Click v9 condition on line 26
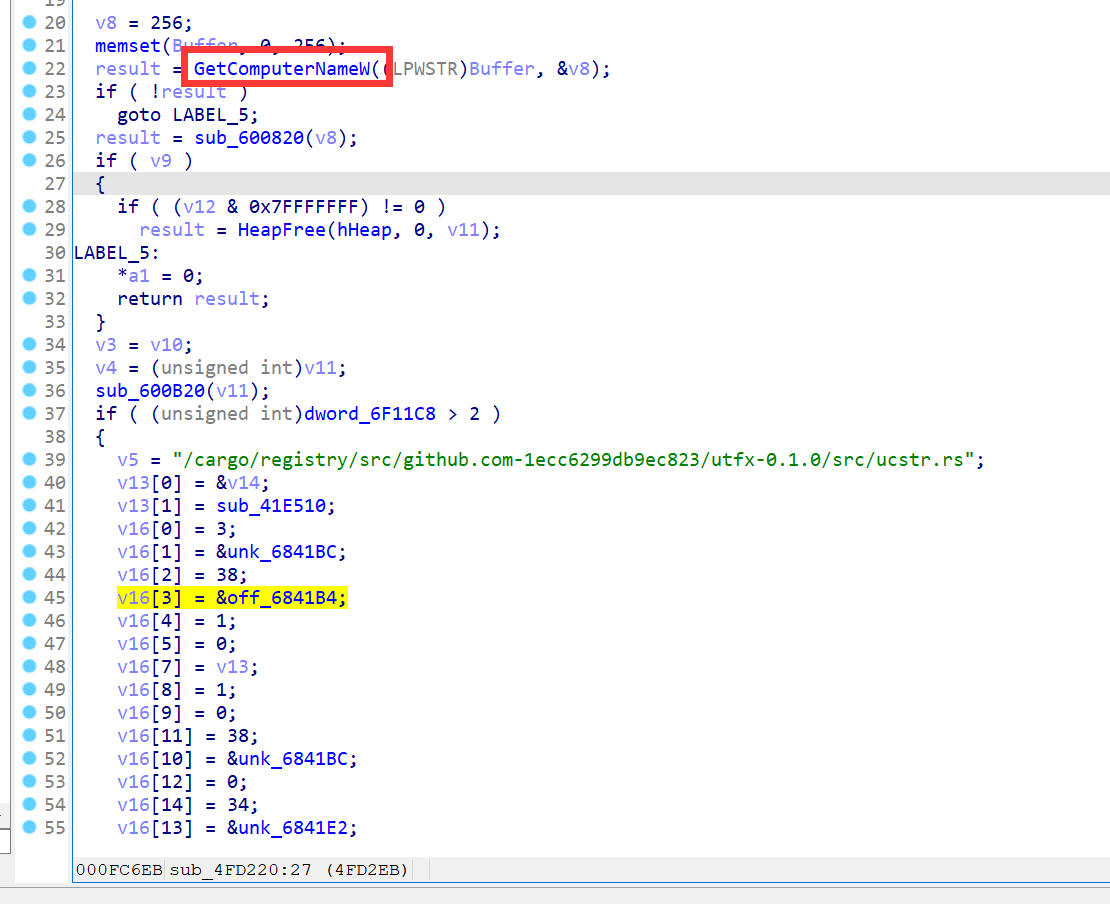The height and width of the screenshot is (904, 1110). pyautogui.click(x=161, y=161)
